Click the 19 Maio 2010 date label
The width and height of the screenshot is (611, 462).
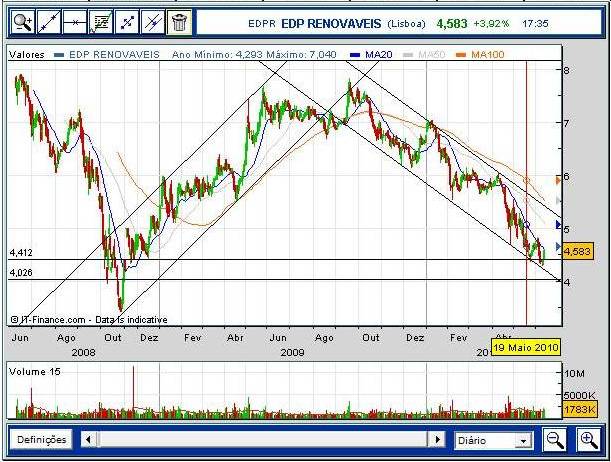[526, 347]
